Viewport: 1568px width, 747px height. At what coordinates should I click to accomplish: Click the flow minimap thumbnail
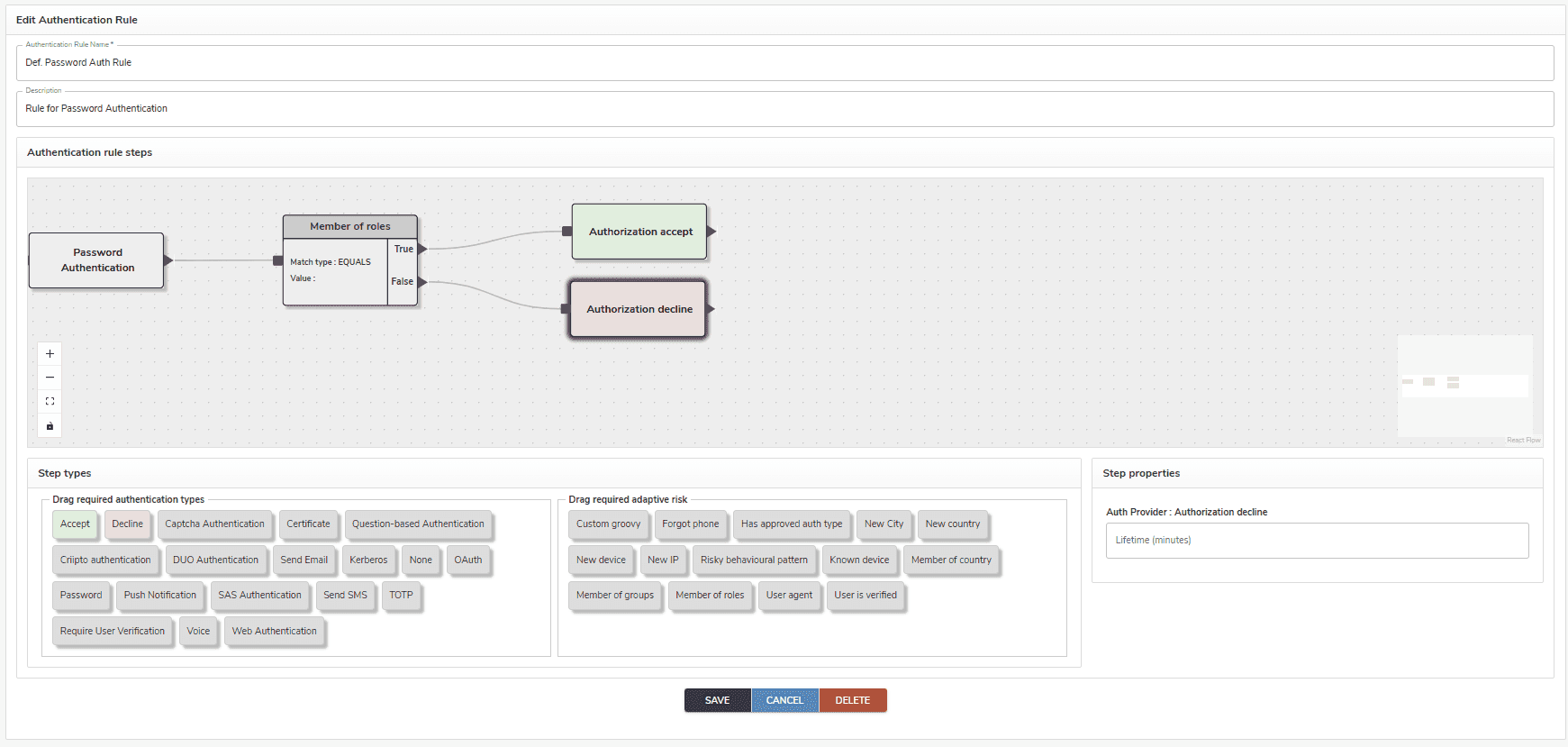coord(1464,386)
